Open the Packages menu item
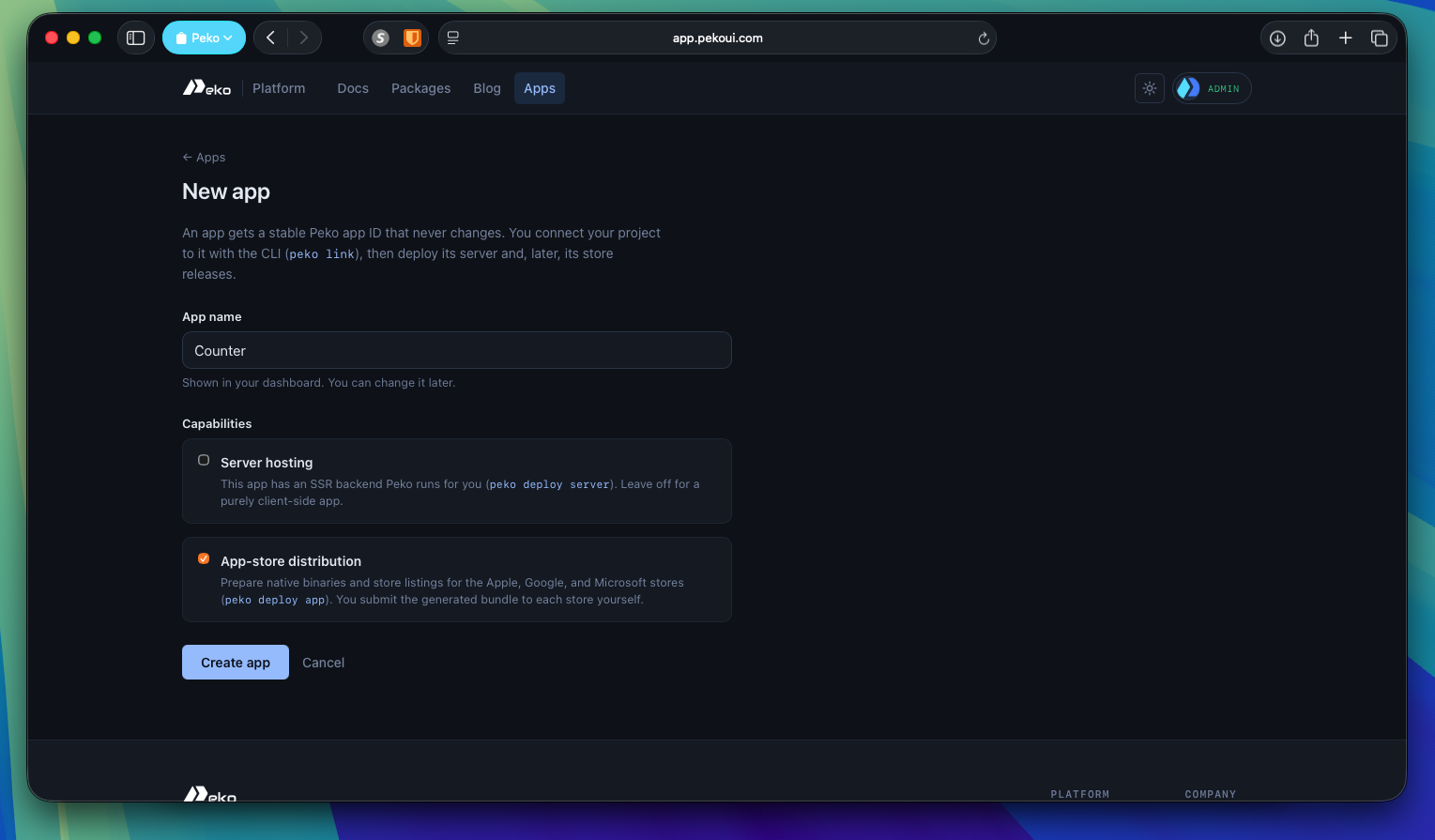Image resolution: width=1435 pixels, height=840 pixels. pos(420,88)
